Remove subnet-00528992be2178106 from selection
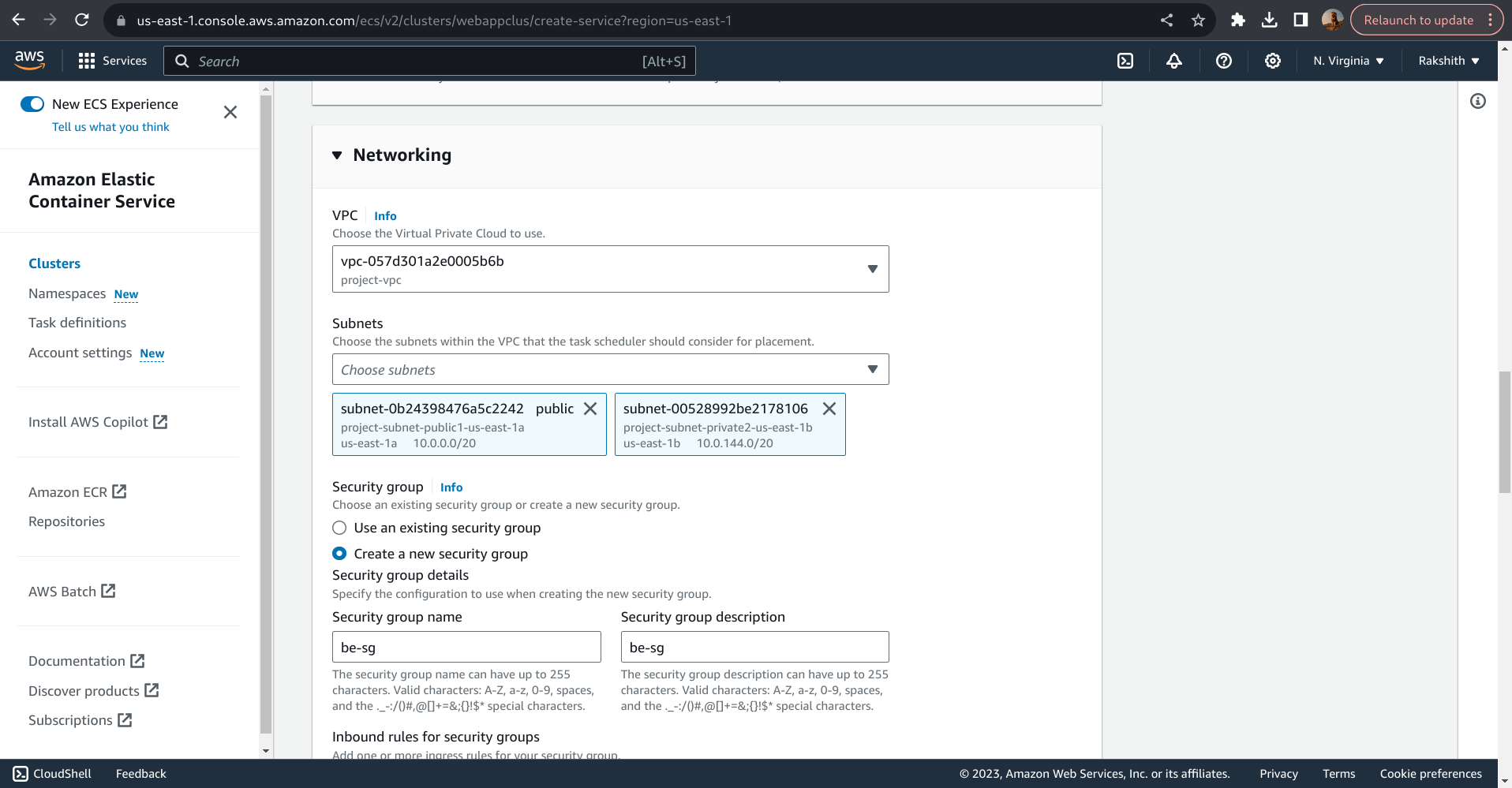 829,409
